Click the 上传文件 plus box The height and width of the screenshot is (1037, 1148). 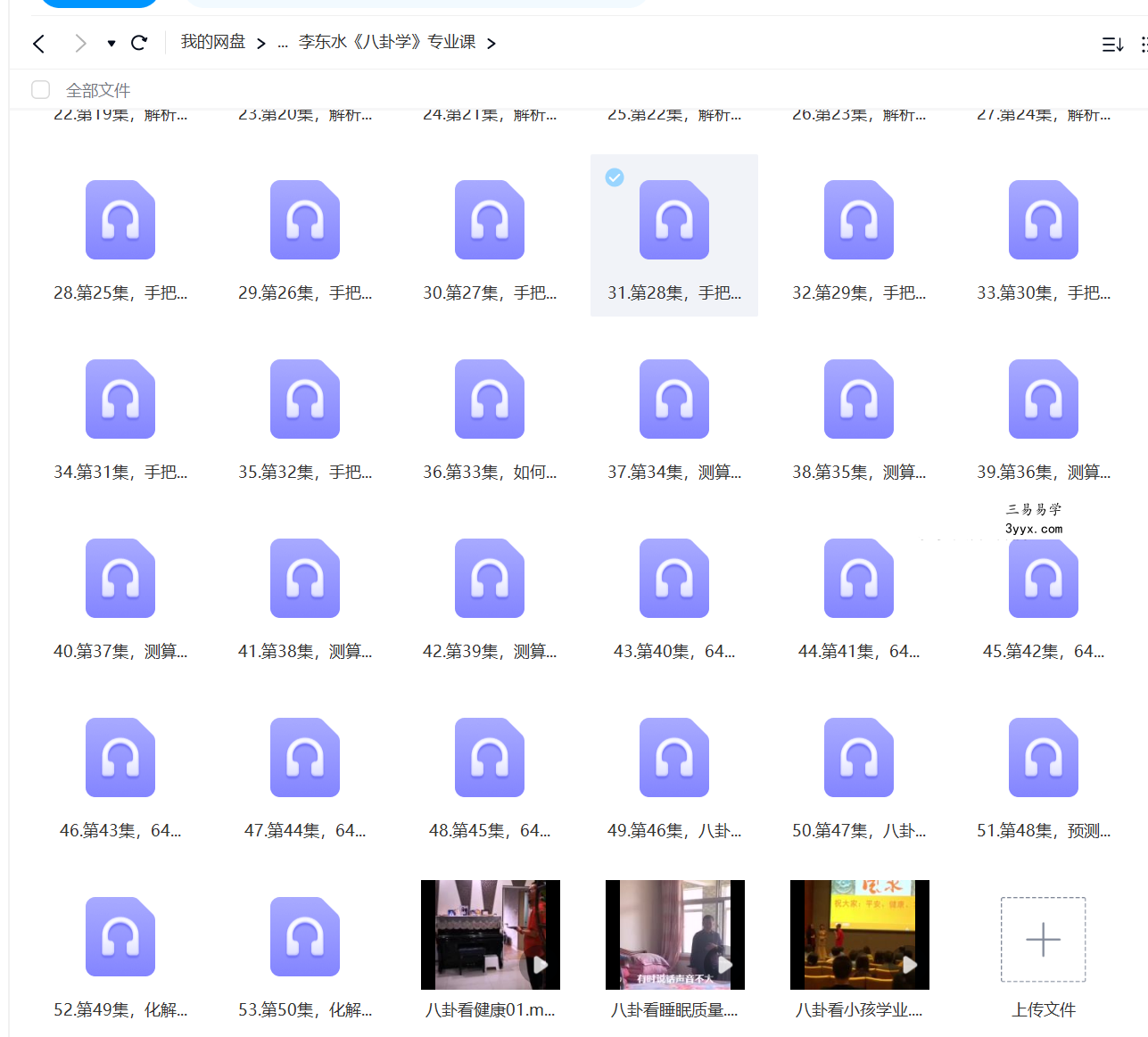click(1044, 940)
